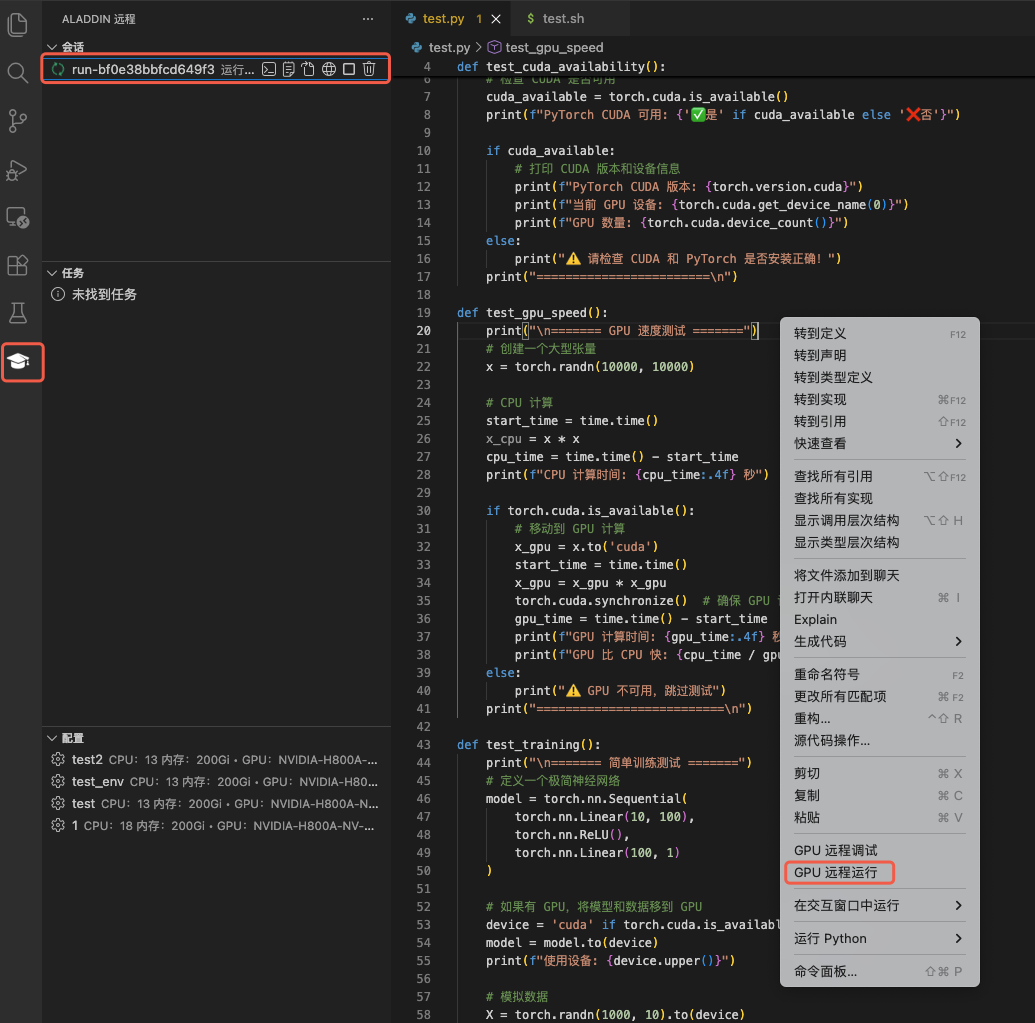Open the Search view in activity bar
Screen dimensions: 1035x1023
18,73
